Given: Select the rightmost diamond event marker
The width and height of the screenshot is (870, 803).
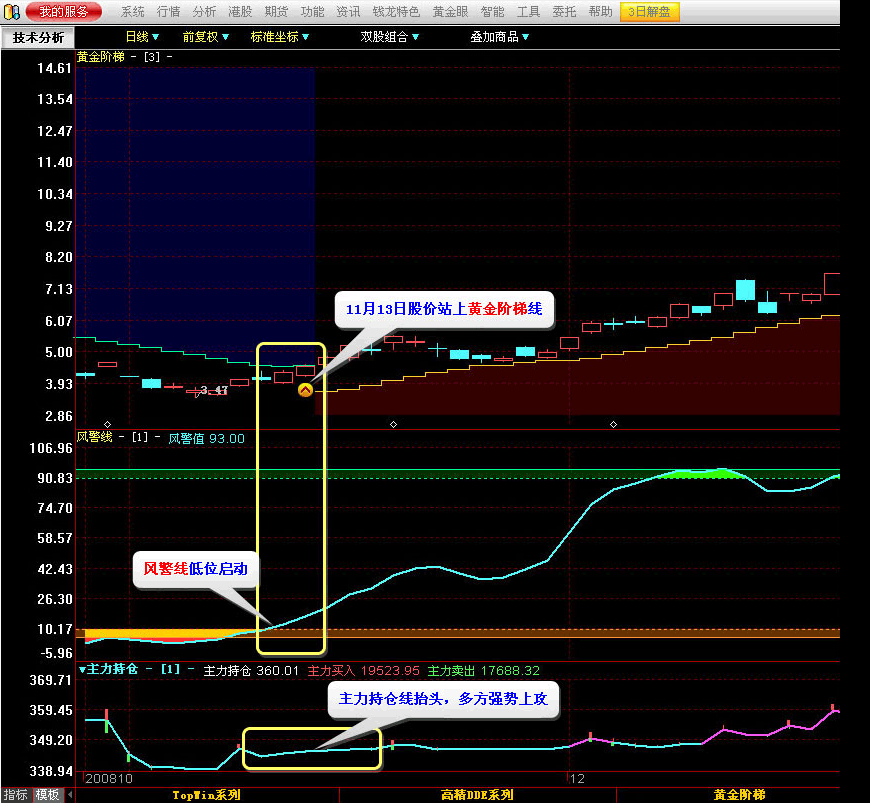Looking at the screenshot, I should [x=613, y=425].
